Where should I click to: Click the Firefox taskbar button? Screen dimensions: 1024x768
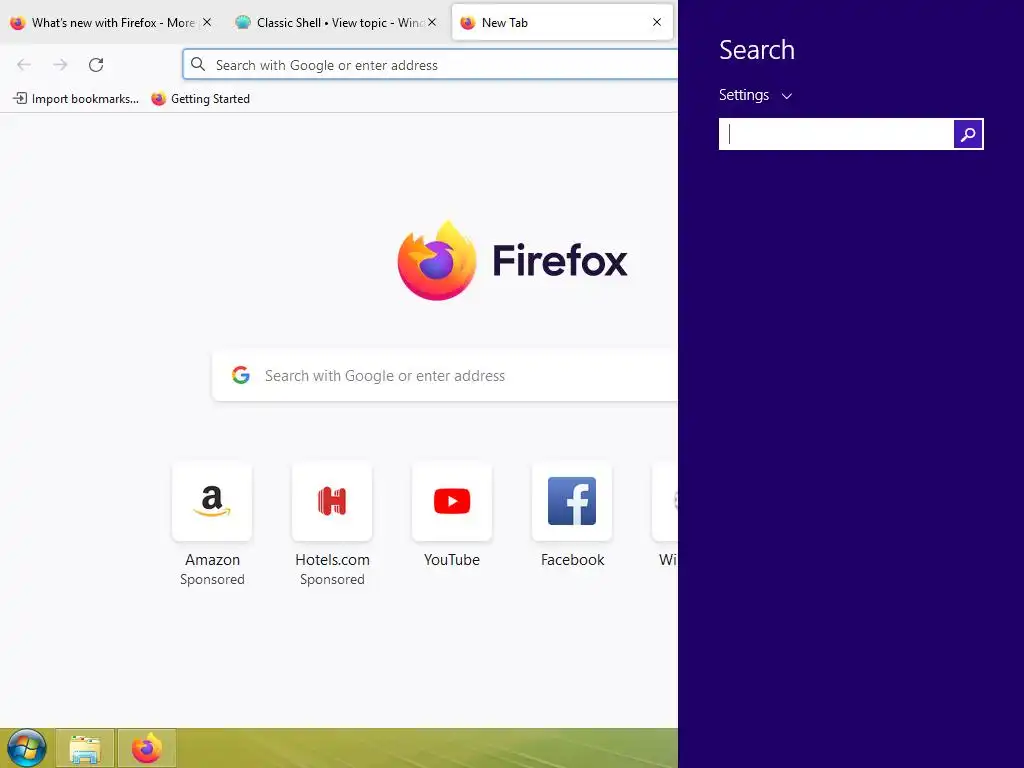coord(147,748)
